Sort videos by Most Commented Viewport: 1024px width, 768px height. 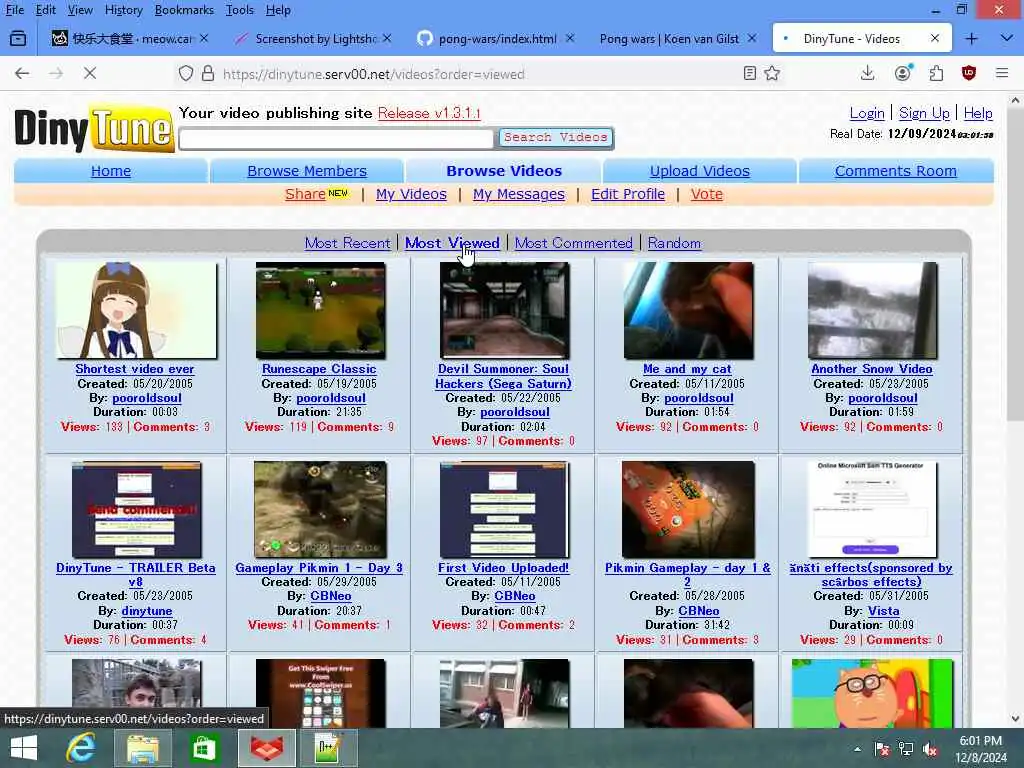(573, 243)
